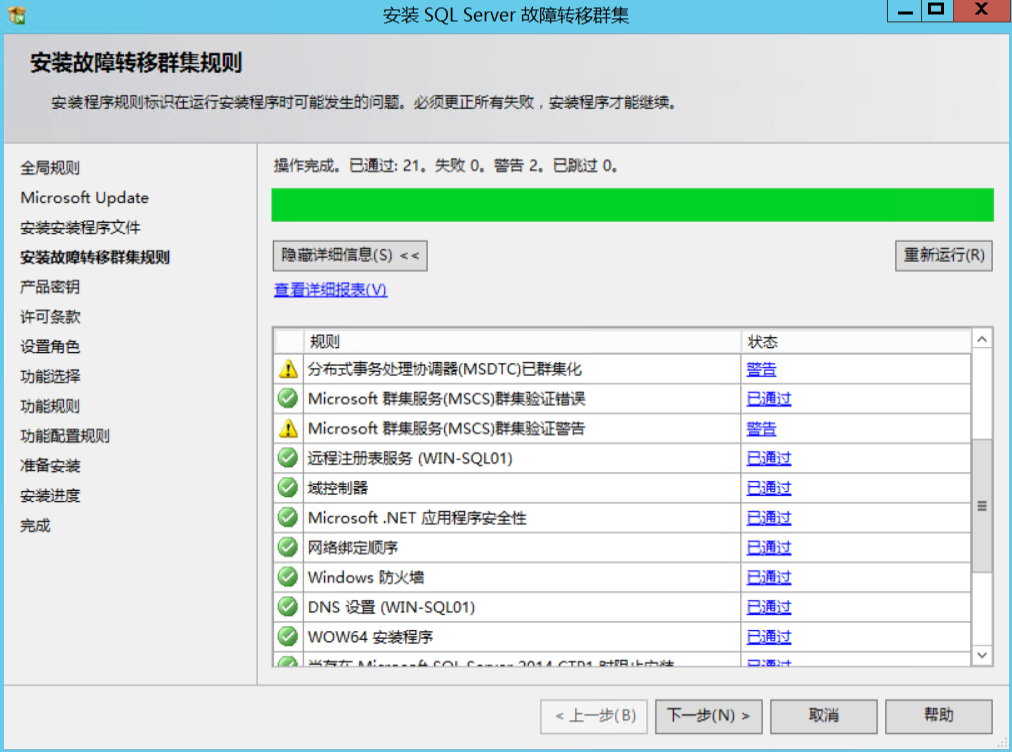1012x752 pixels.
Task: Open 已通过 link for DNS 设置
Action: [x=769, y=607]
